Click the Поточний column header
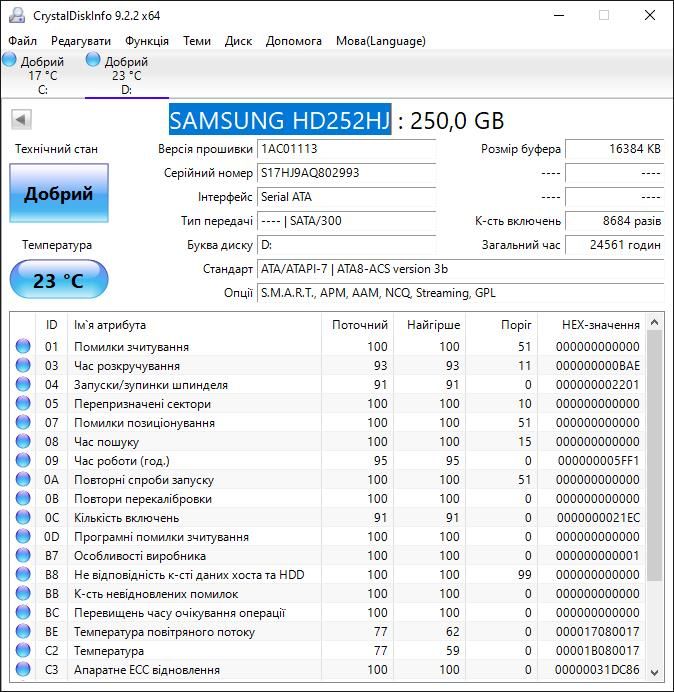674x692 pixels. coord(358,325)
